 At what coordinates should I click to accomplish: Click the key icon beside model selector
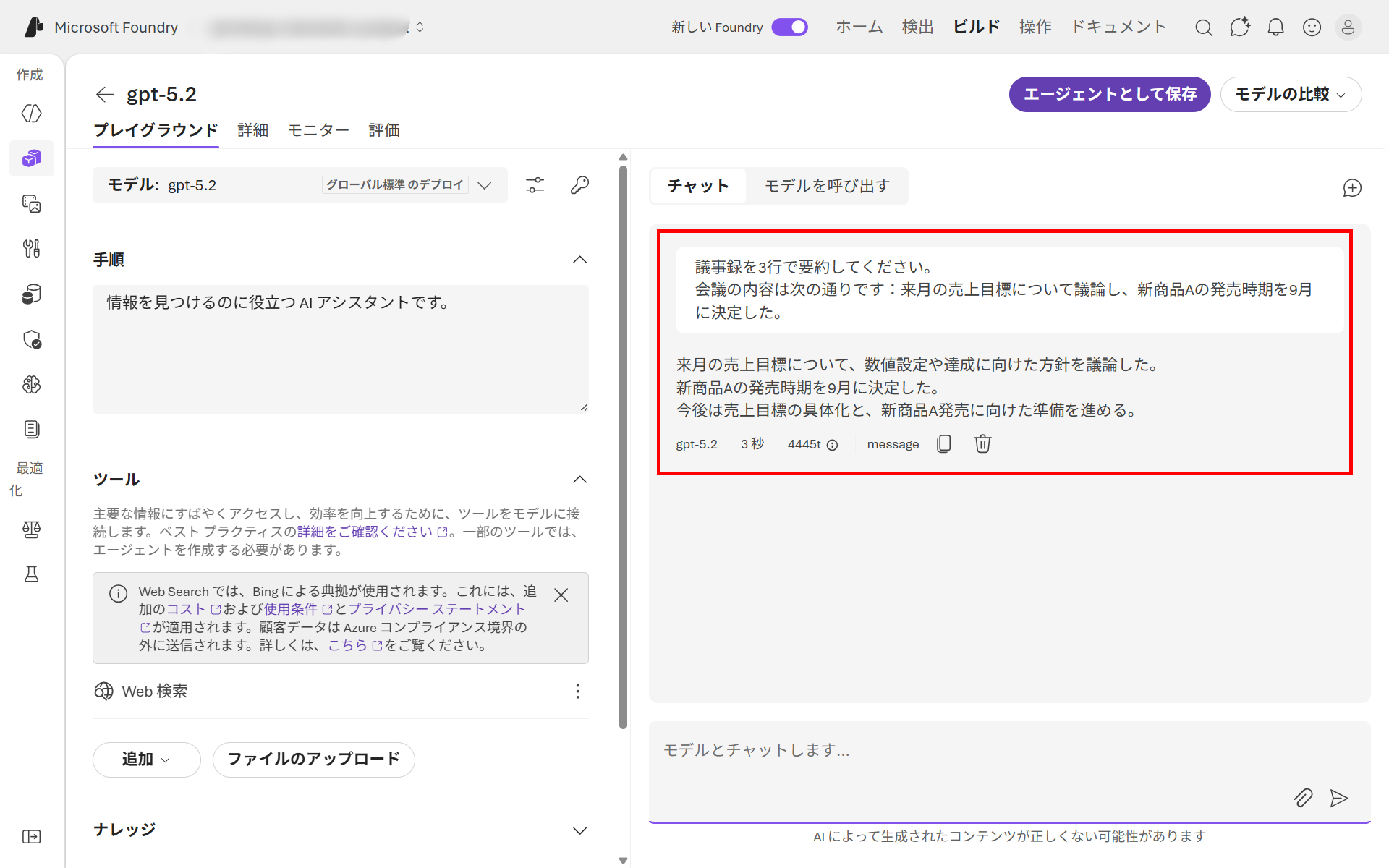coord(579,185)
